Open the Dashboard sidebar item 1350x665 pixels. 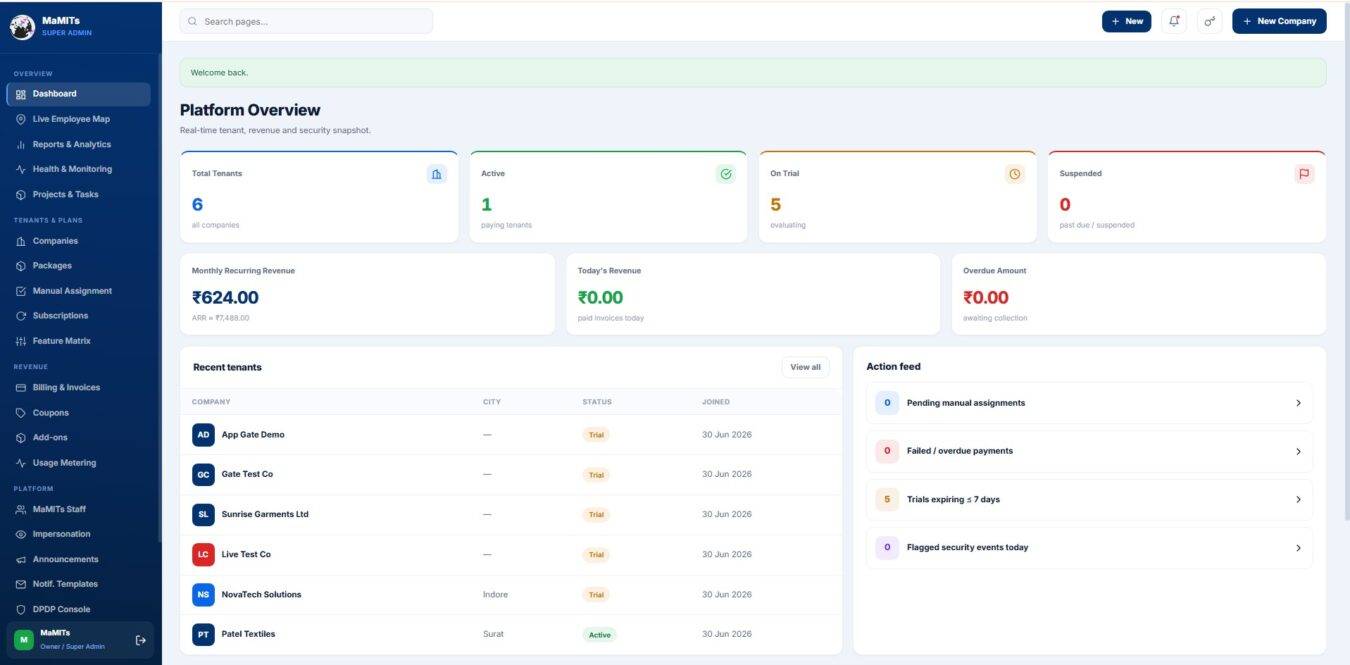coord(78,94)
